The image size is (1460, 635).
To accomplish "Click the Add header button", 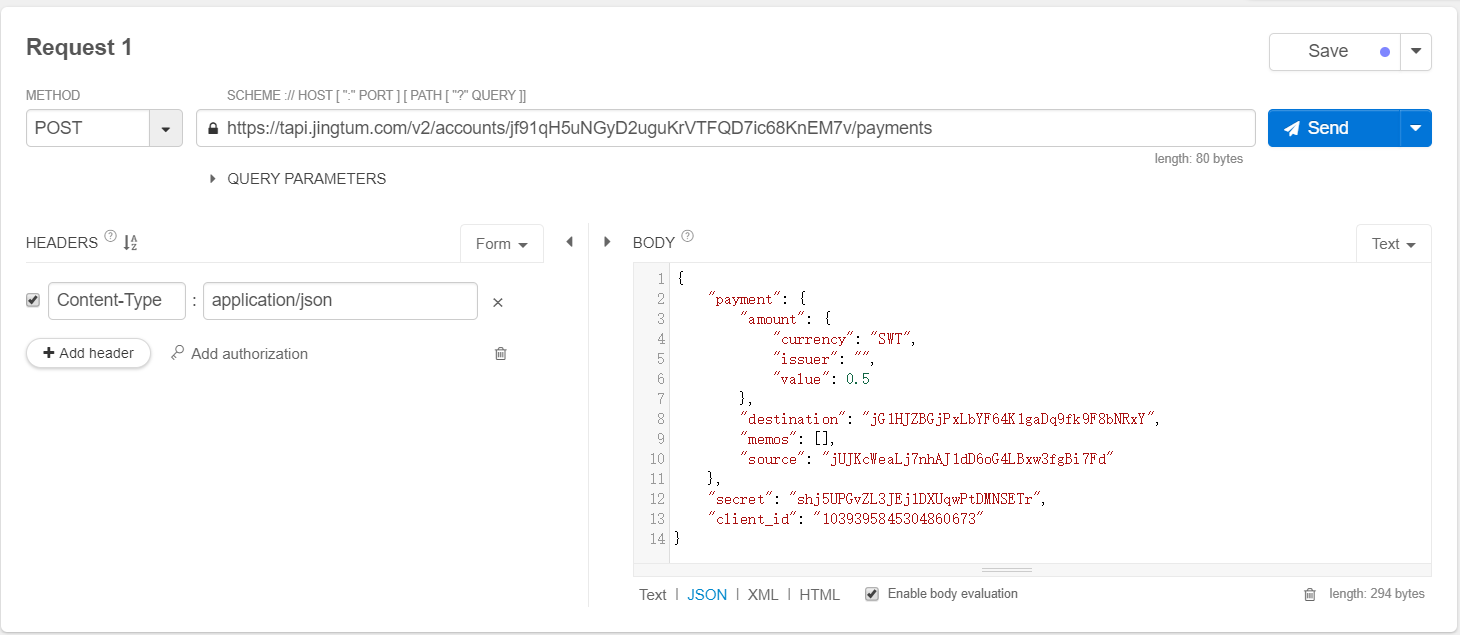I will pos(88,353).
